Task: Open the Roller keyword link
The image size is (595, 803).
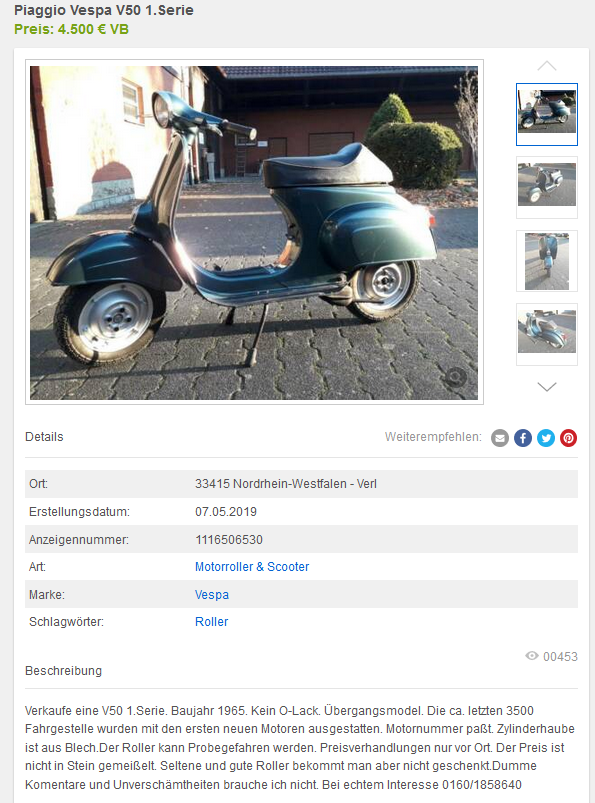Action: point(211,622)
